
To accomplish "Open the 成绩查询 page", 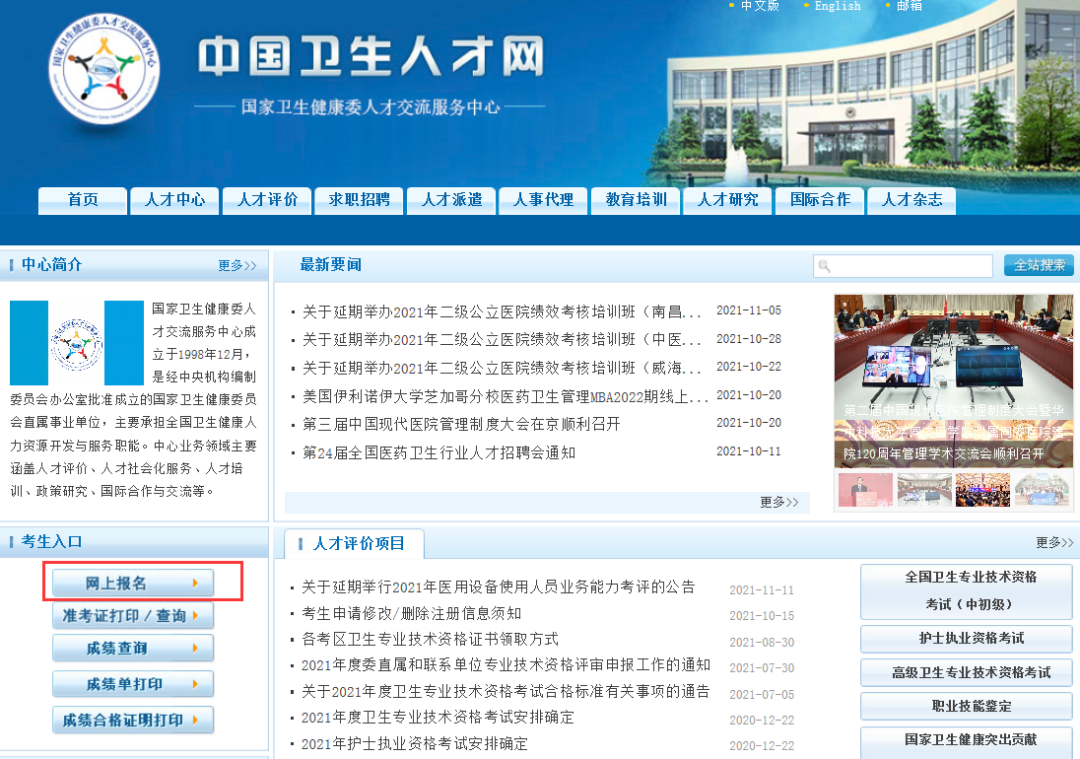I will [132, 650].
